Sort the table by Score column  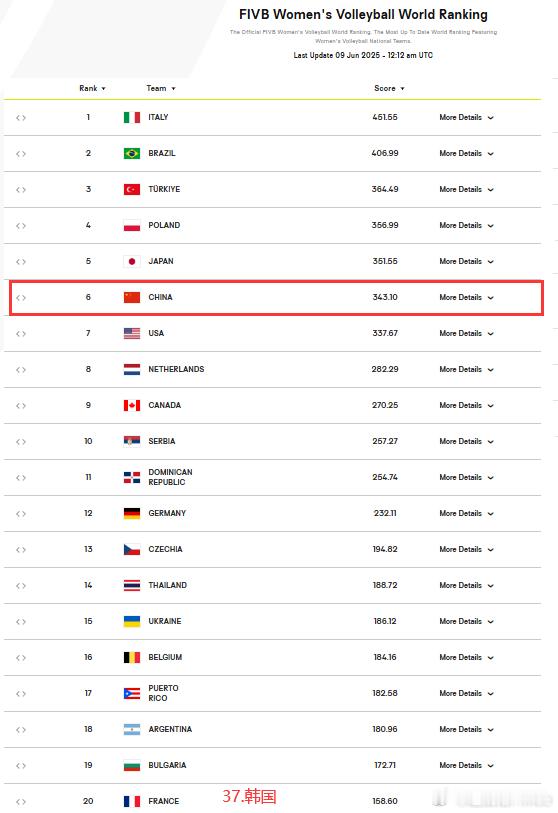coord(389,88)
